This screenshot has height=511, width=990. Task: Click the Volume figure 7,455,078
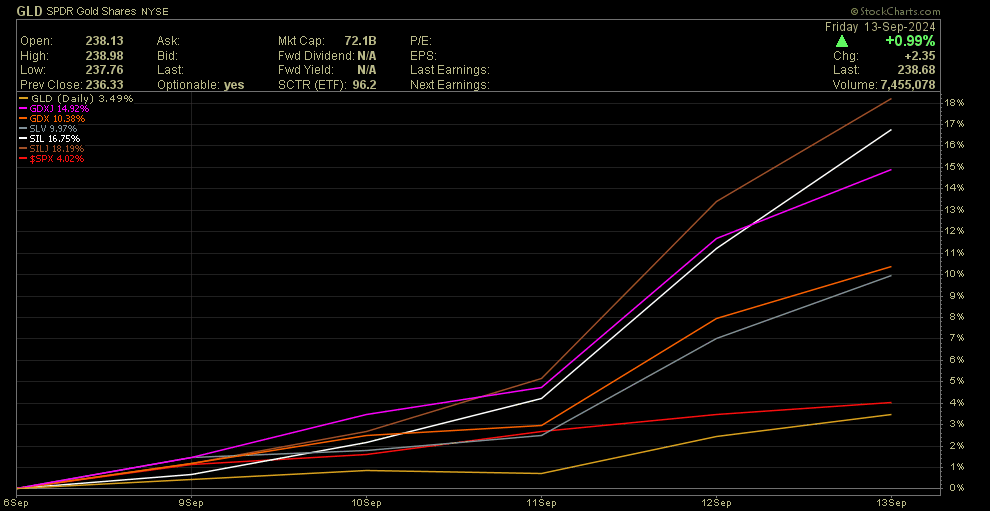909,85
